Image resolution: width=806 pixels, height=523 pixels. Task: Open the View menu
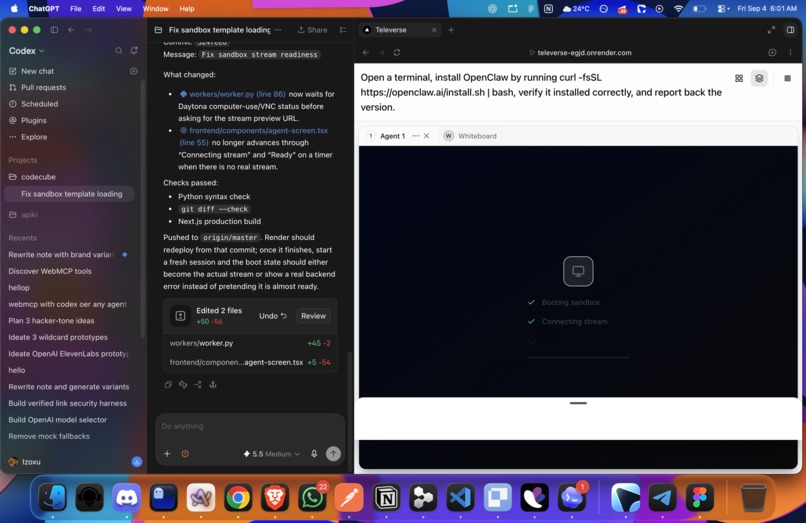(123, 8)
